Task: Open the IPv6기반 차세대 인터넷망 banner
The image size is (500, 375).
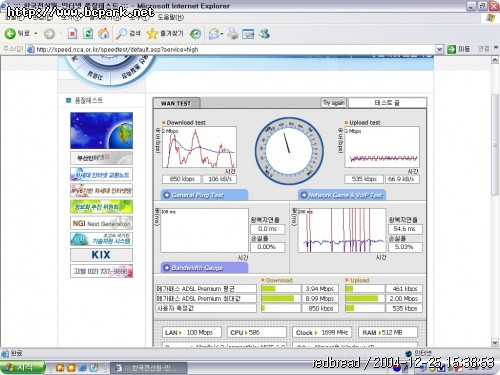Action: tap(101, 190)
